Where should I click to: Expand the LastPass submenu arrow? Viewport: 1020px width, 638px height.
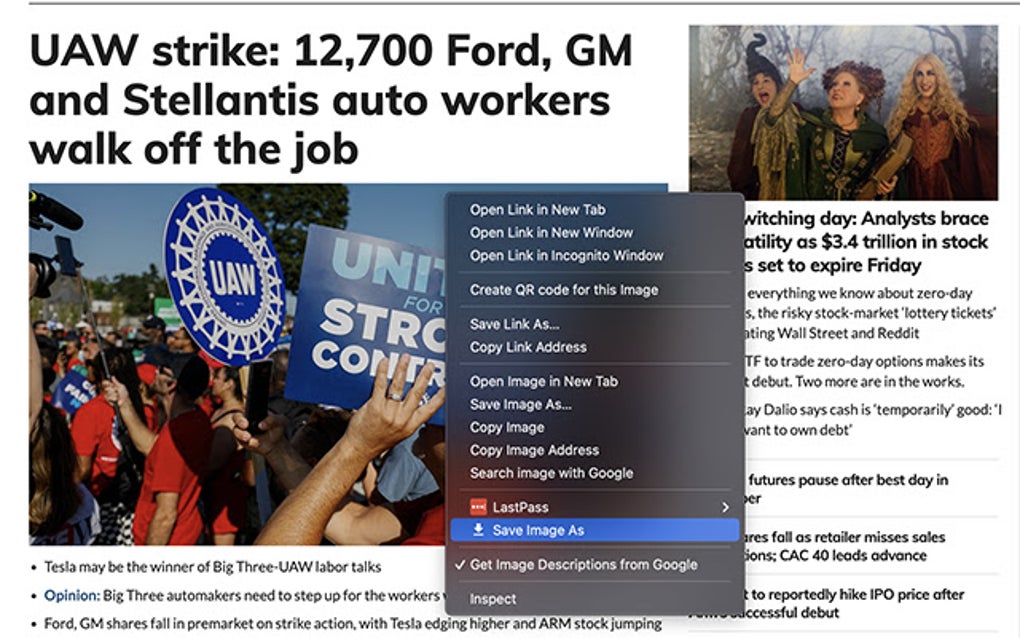click(725, 507)
